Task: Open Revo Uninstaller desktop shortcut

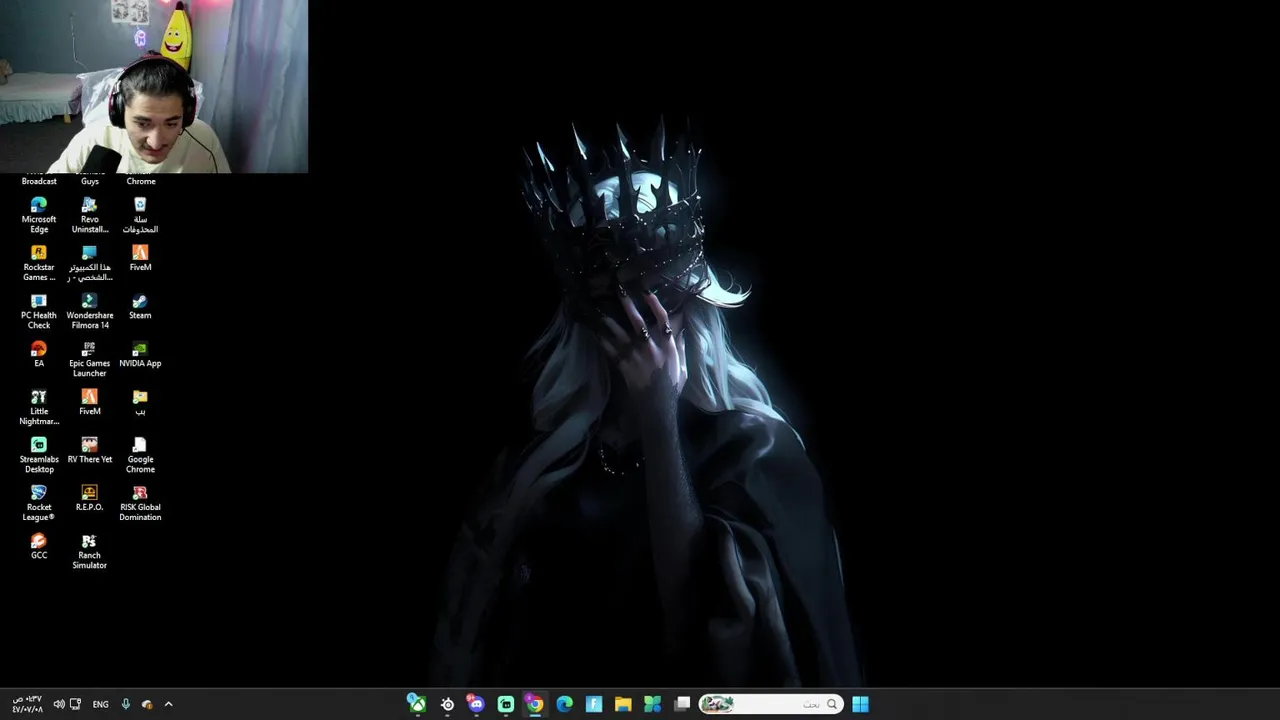Action: (x=89, y=215)
